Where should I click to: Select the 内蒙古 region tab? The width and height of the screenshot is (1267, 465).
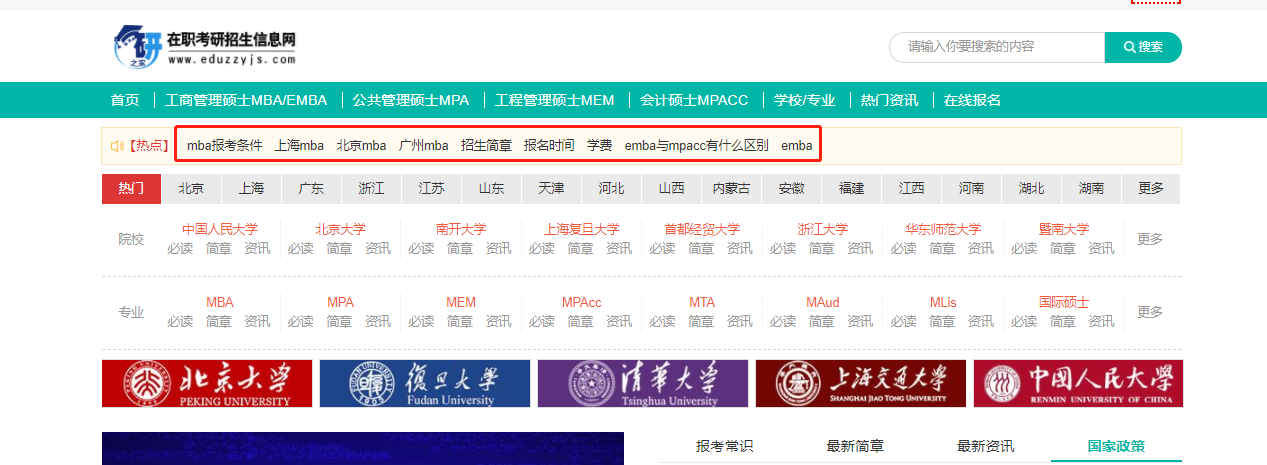731,189
